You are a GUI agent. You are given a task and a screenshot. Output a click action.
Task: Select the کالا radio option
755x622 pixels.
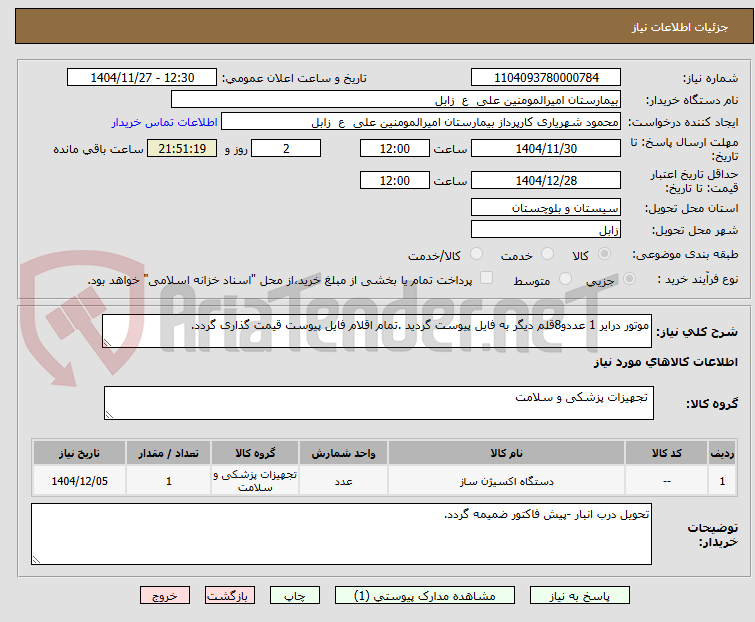coord(604,254)
